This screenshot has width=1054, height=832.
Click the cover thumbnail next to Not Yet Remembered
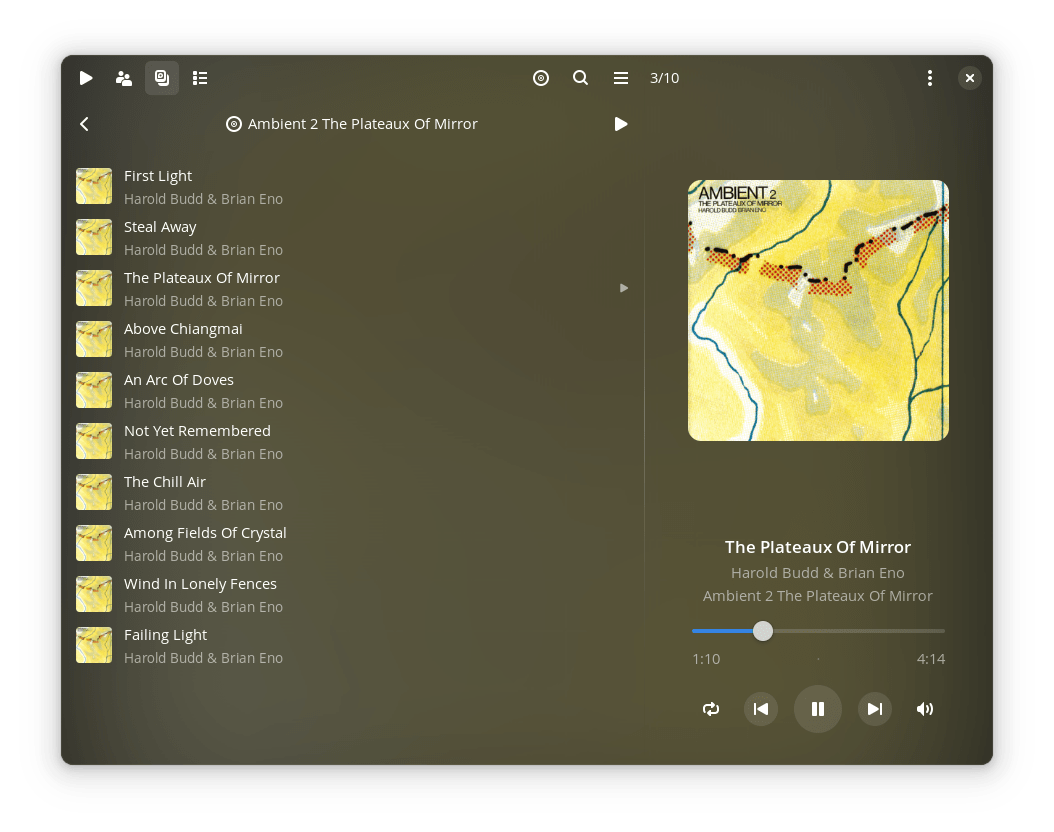94,442
